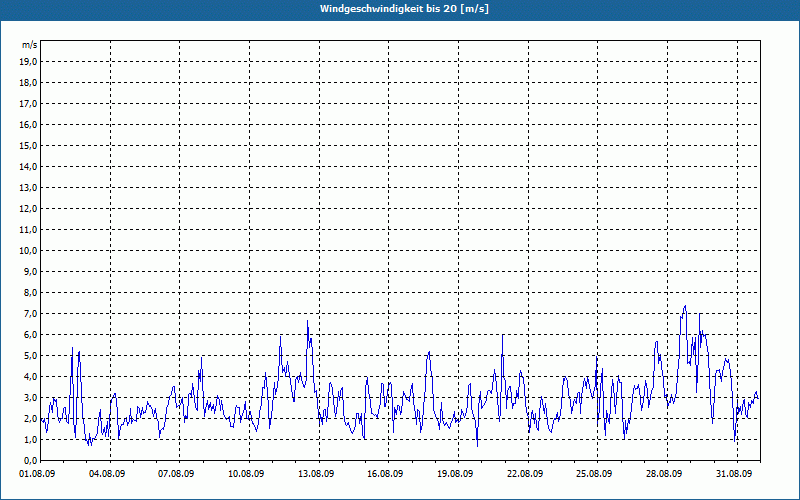Image resolution: width=800 pixels, height=500 pixels.
Task: Click the y-axis label 6,0
Action: pos(31,335)
